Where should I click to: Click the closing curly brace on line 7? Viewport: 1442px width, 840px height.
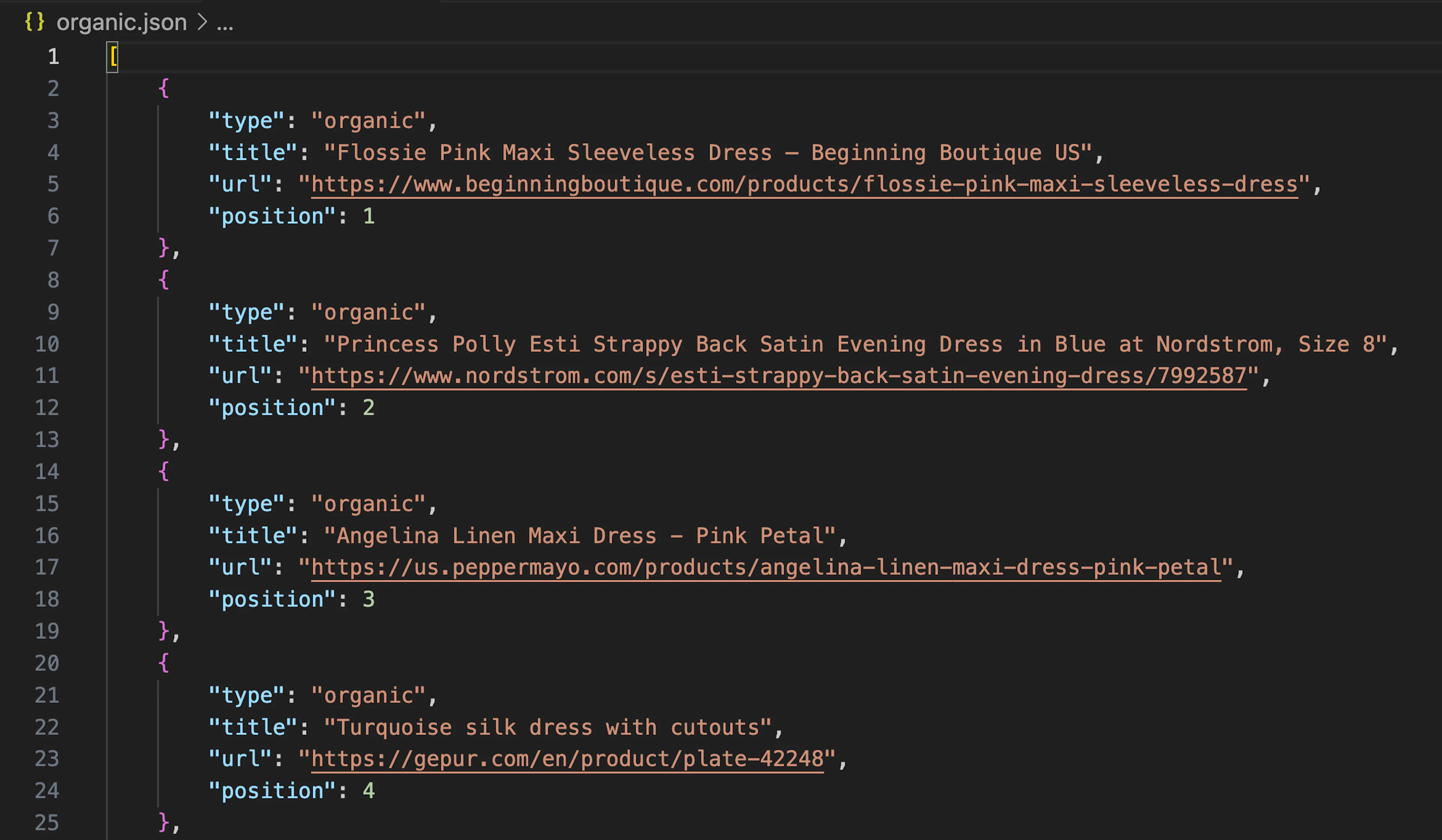pyautogui.click(x=164, y=248)
